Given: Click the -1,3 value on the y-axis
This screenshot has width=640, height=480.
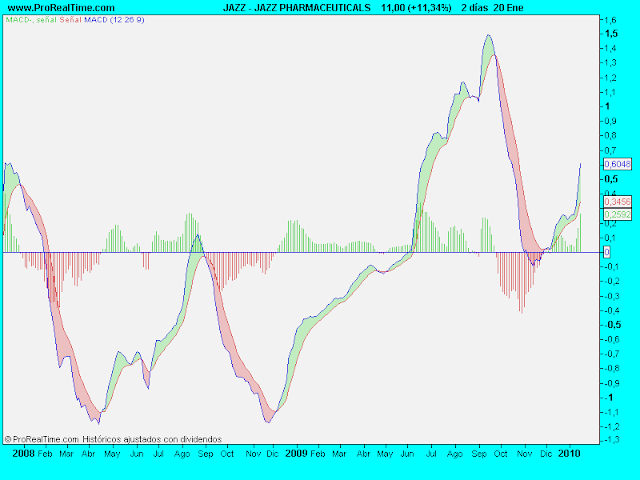Looking at the screenshot, I should click(611, 440).
